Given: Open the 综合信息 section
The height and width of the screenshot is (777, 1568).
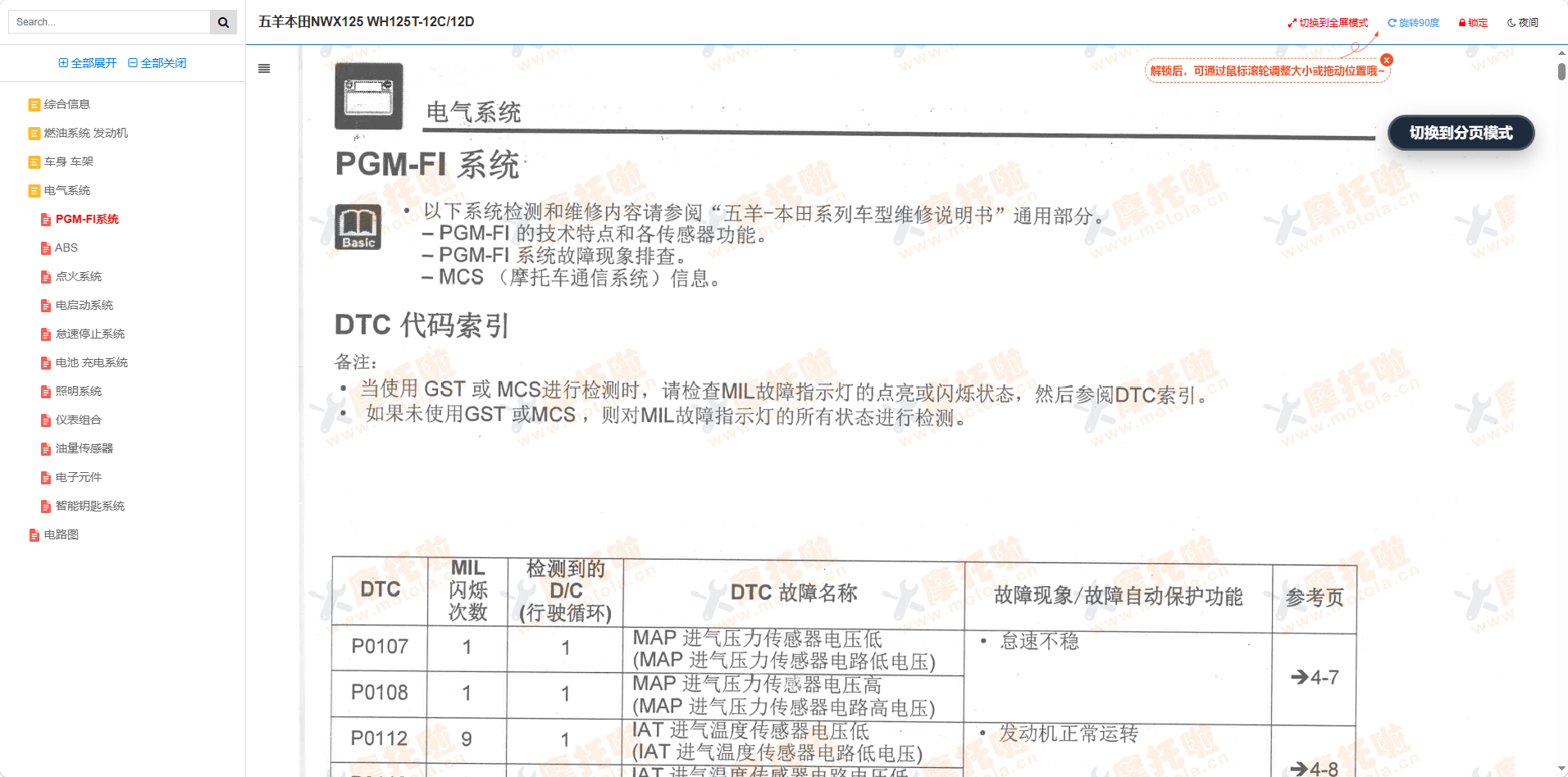Looking at the screenshot, I should coord(67,104).
